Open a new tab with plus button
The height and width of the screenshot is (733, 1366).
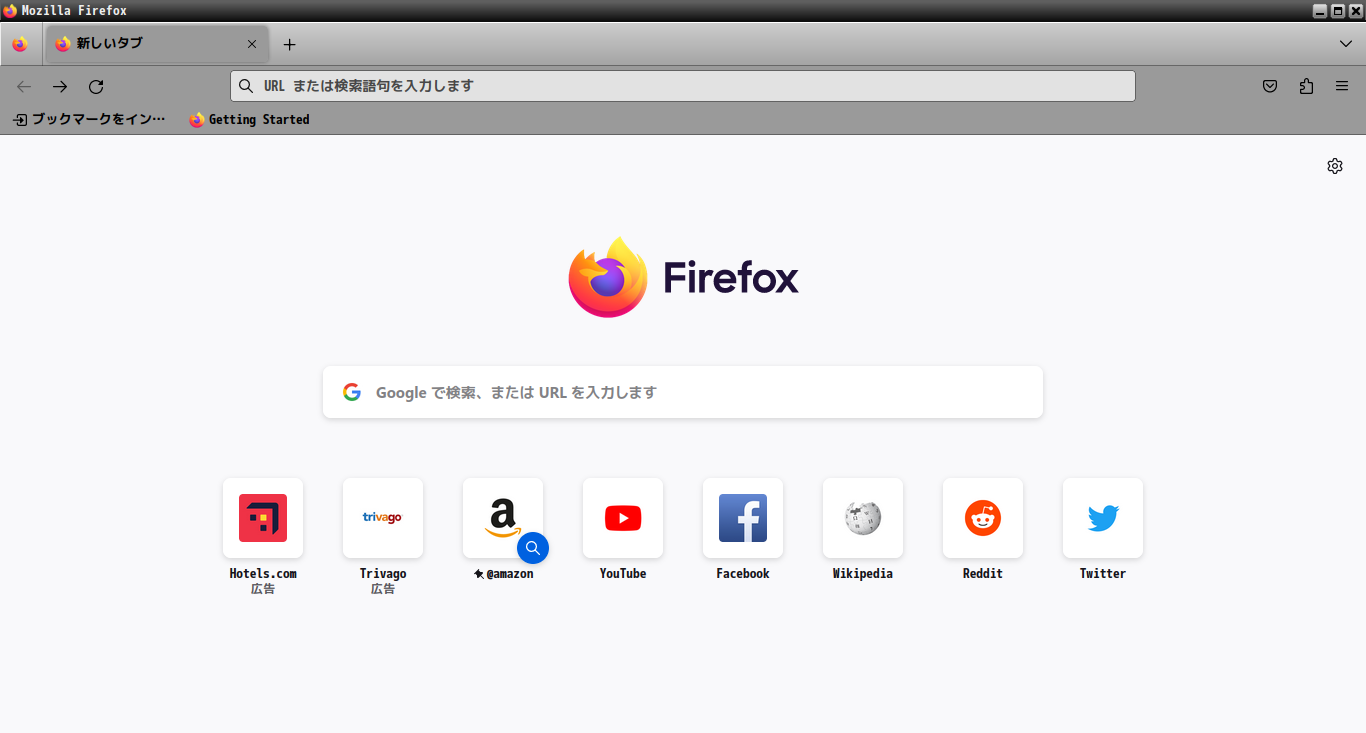(x=290, y=44)
